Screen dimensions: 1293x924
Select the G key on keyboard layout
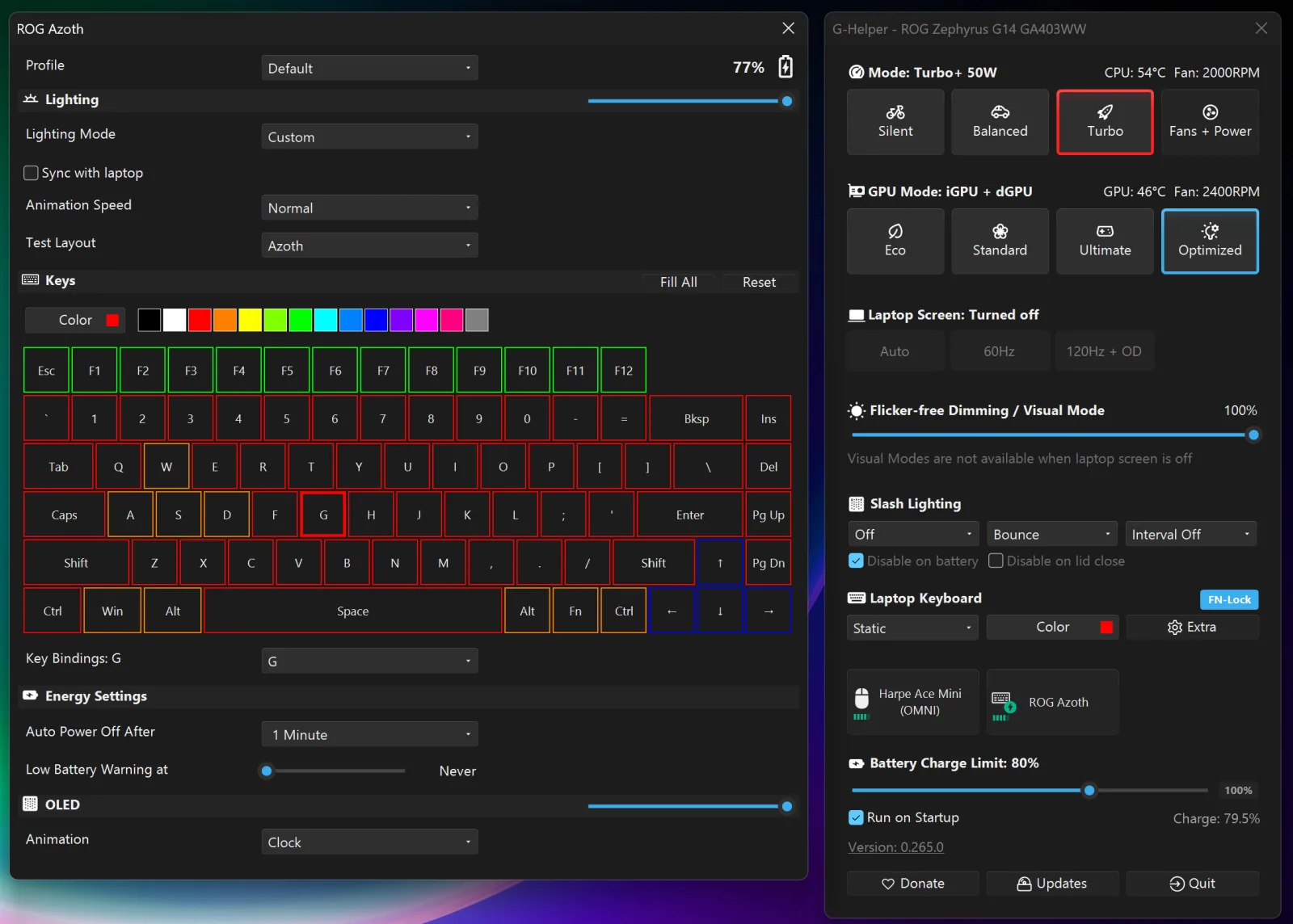(323, 514)
